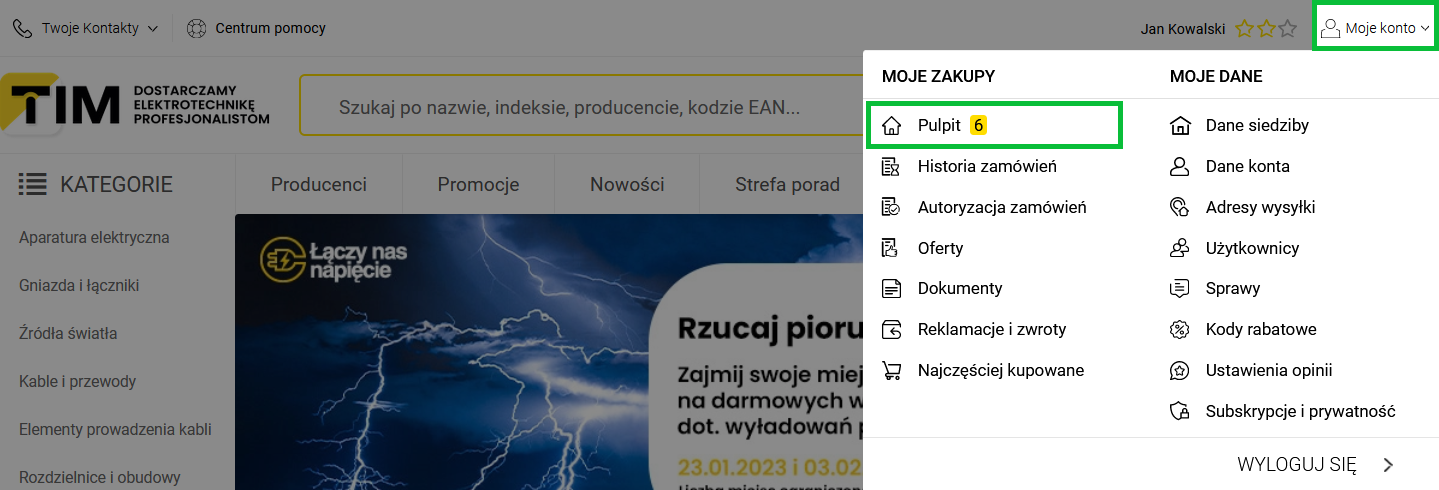The height and width of the screenshot is (490, 1439).
Task: Click the user icon next to Moje konto
Action: click(x=1330, y=28)
